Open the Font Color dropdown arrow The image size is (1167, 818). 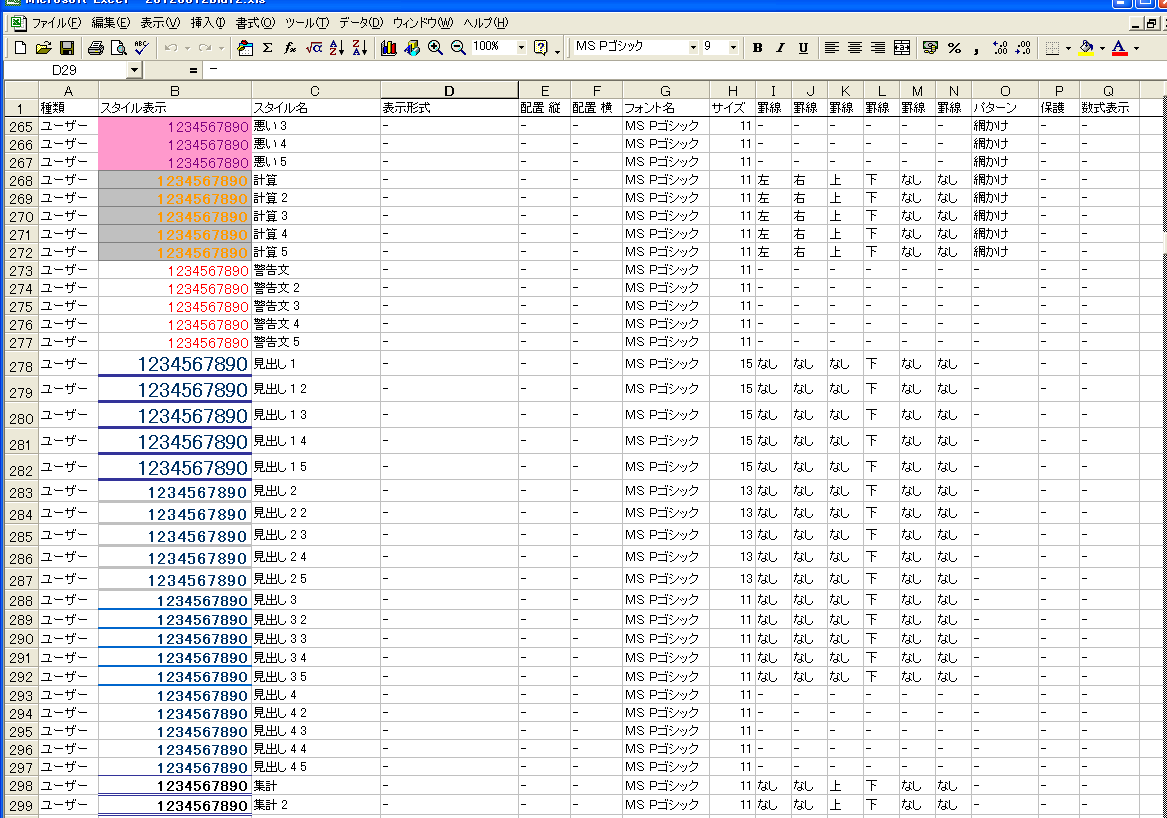(x=1136, y=48)
